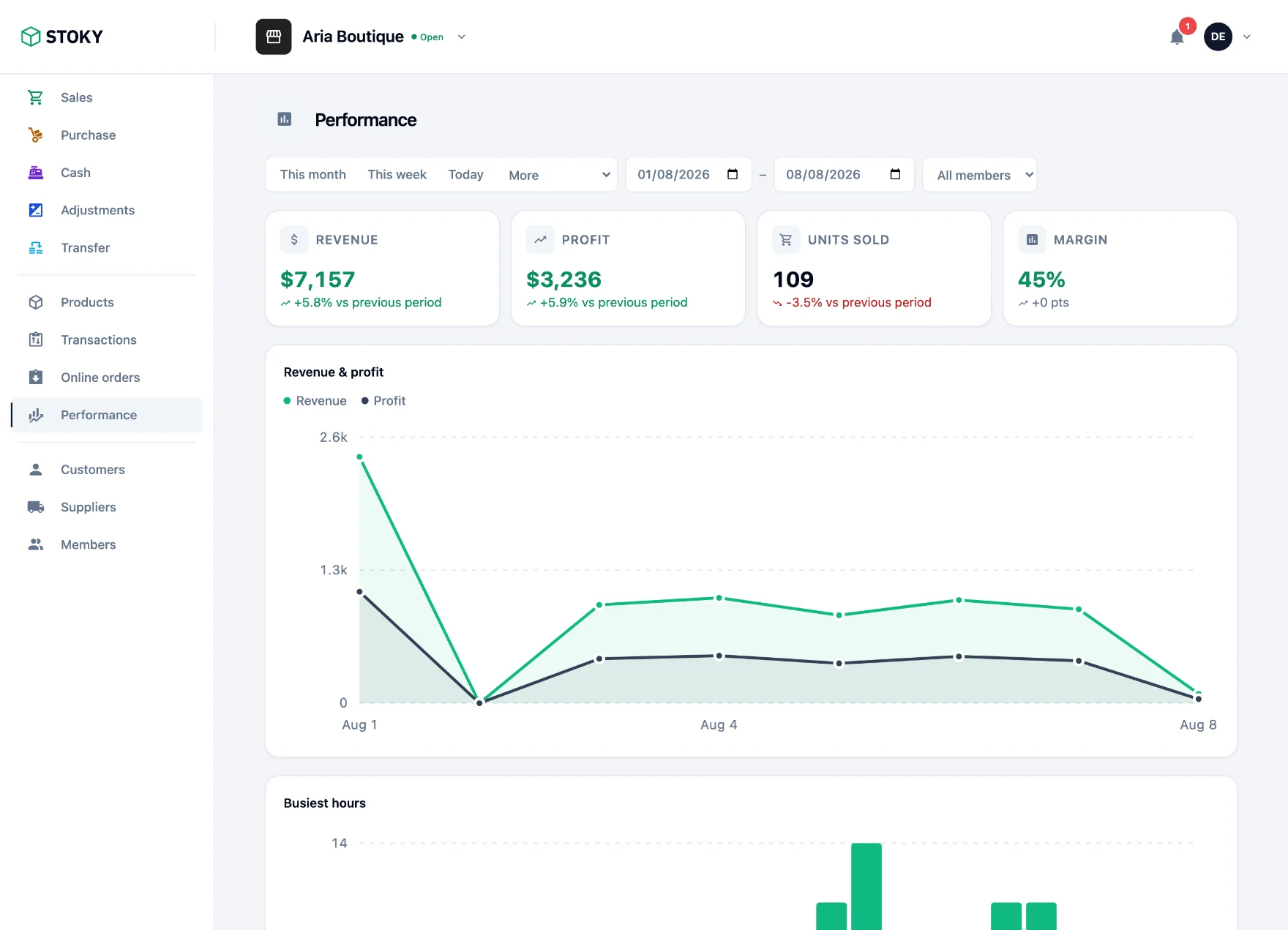This screenshot has height=930, width=1288.
Task: Open the Cash section
Action: tap(107, 173)
